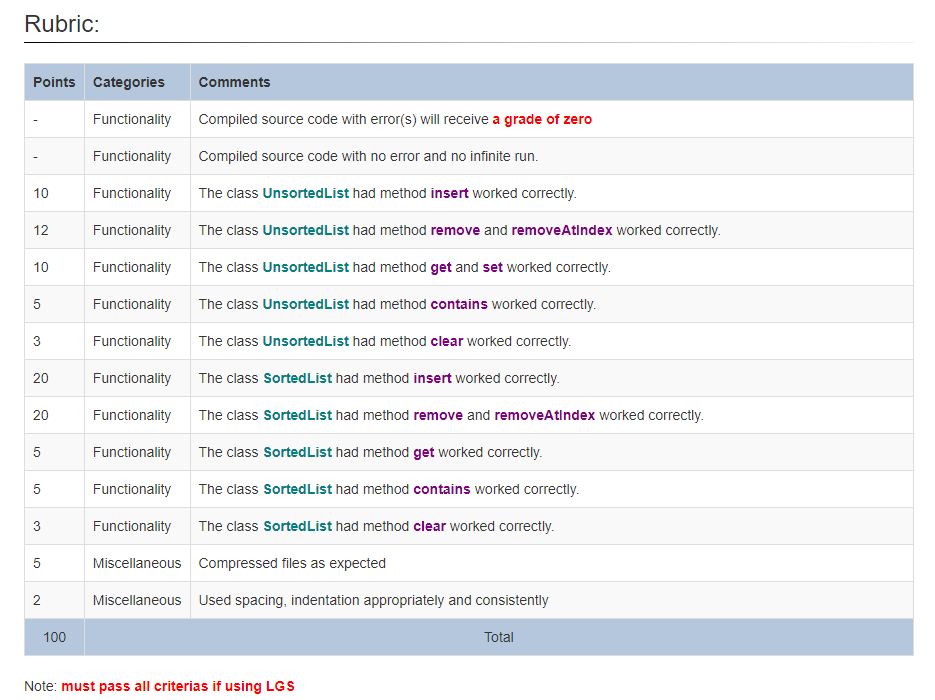The height and width of the screenshot is (700, 935).
Task: Select the Total row at table bottom
Action: tap(499, 637)
